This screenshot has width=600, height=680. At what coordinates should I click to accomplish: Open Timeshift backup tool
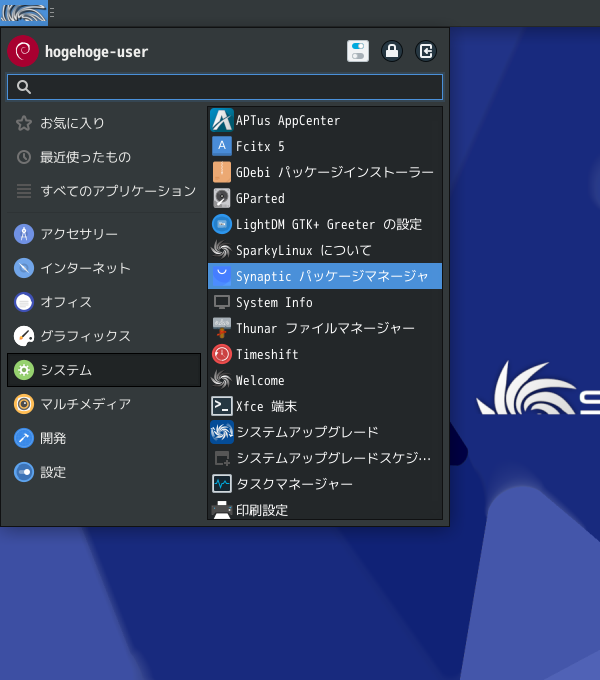(325, 354)
